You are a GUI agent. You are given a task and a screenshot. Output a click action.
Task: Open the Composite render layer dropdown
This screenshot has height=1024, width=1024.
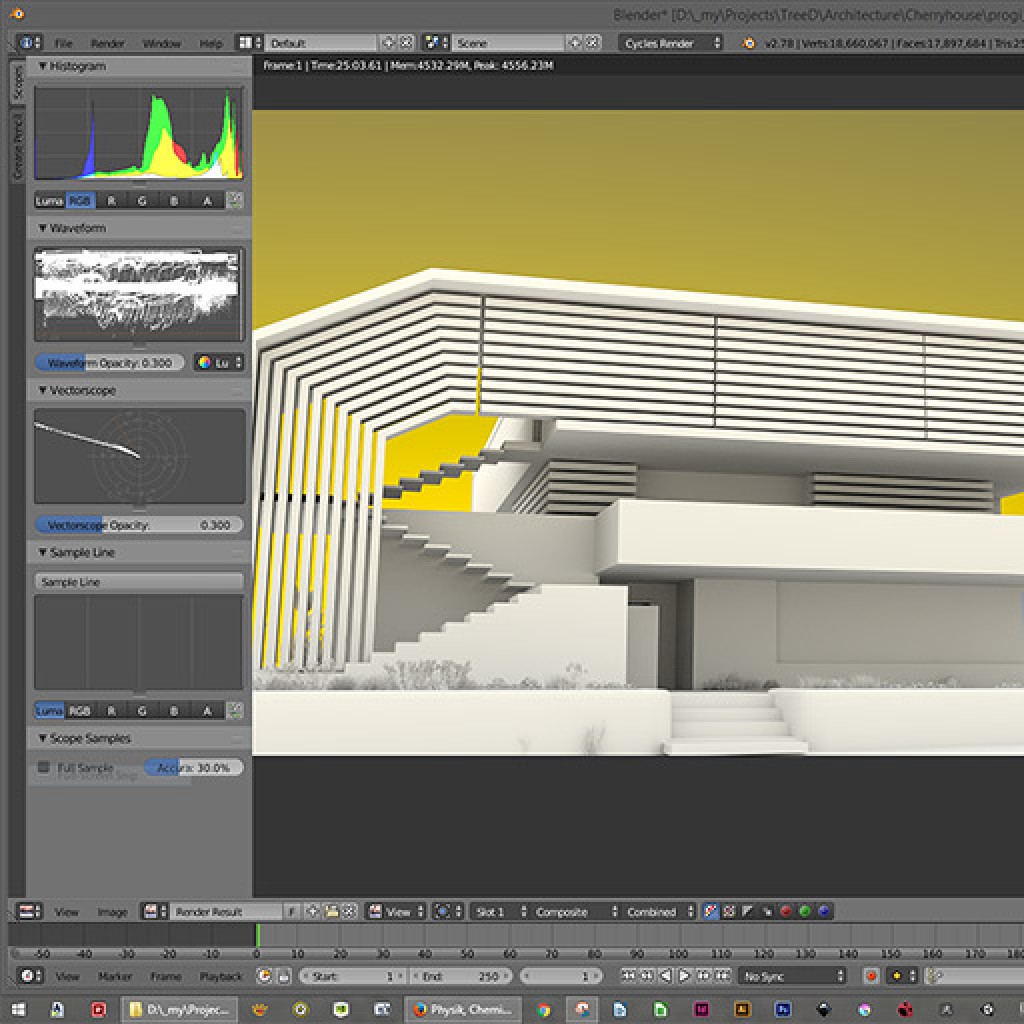tap(572, 912)
